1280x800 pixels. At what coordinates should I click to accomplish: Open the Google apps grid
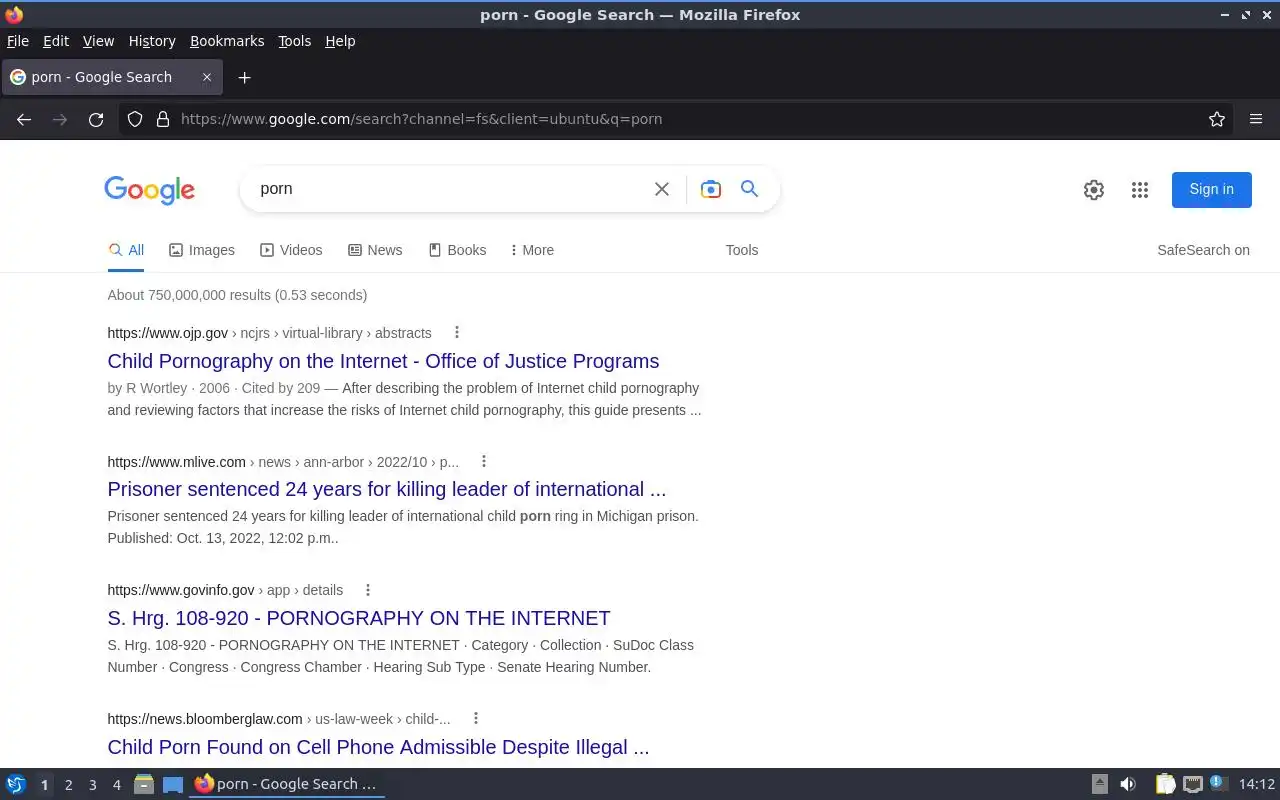tap(1140, 190)
